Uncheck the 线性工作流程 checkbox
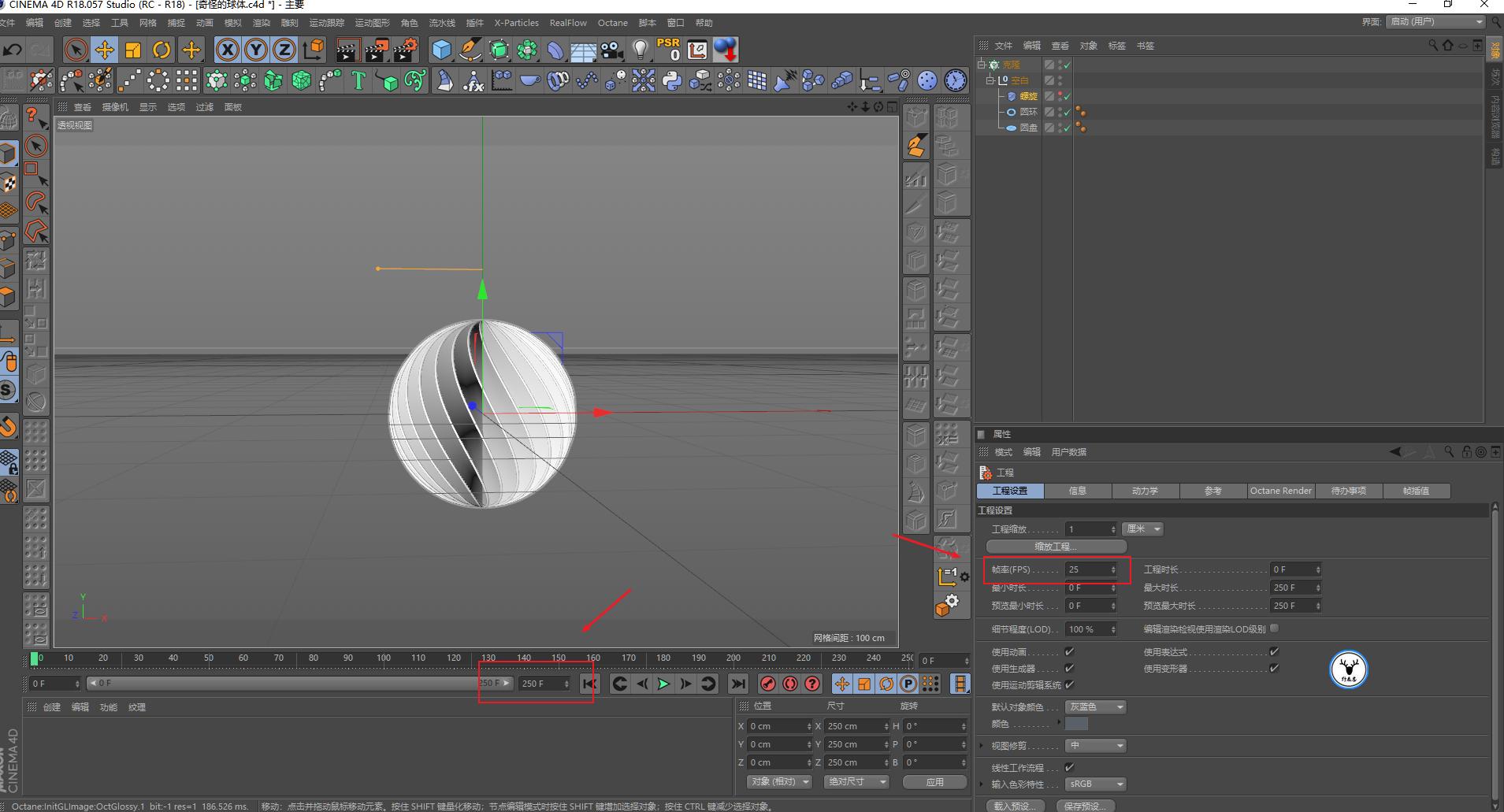Image resolution: width=1504 pixels, height=812 pixels. tap(1069, 766)
